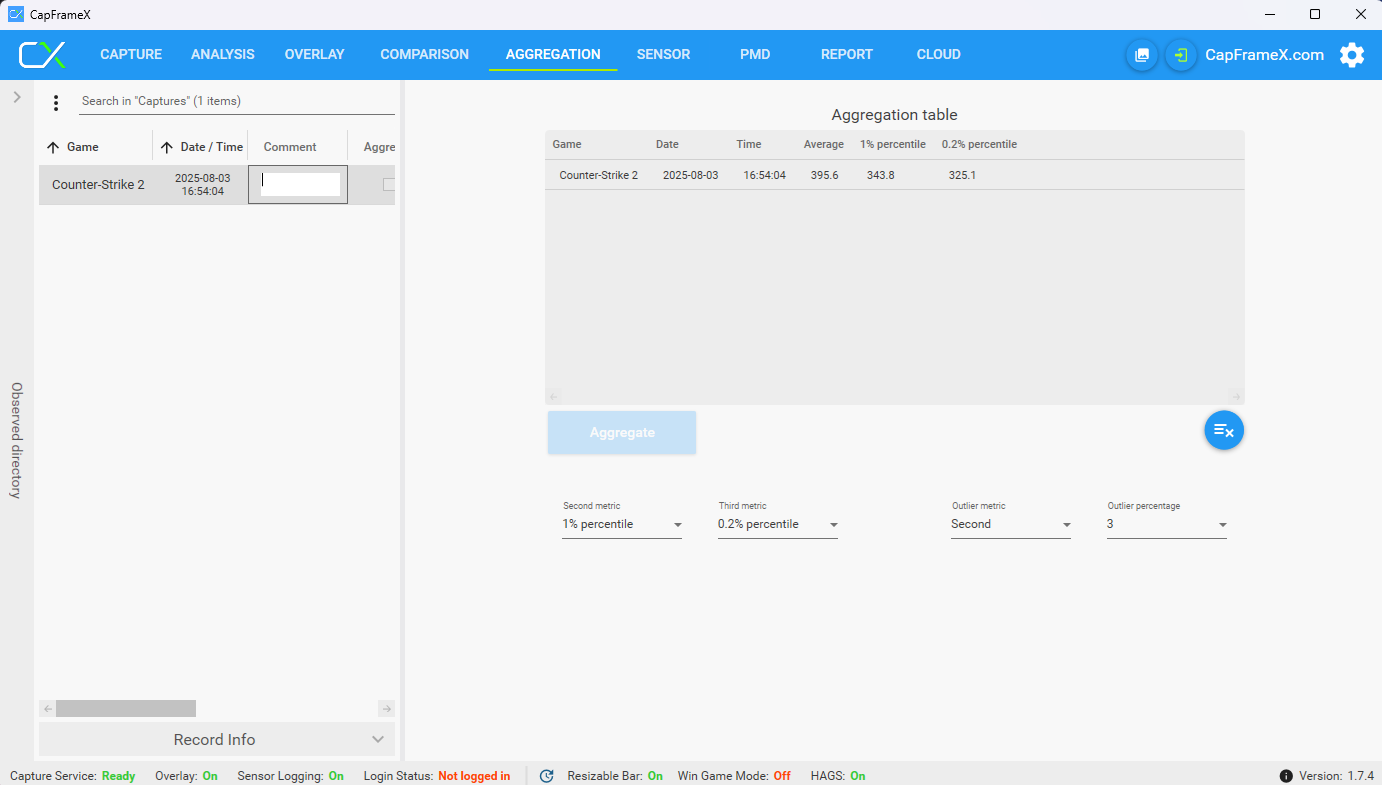Click the version info icon
Screen dimensions: 1382x785
click(1286, 776)
